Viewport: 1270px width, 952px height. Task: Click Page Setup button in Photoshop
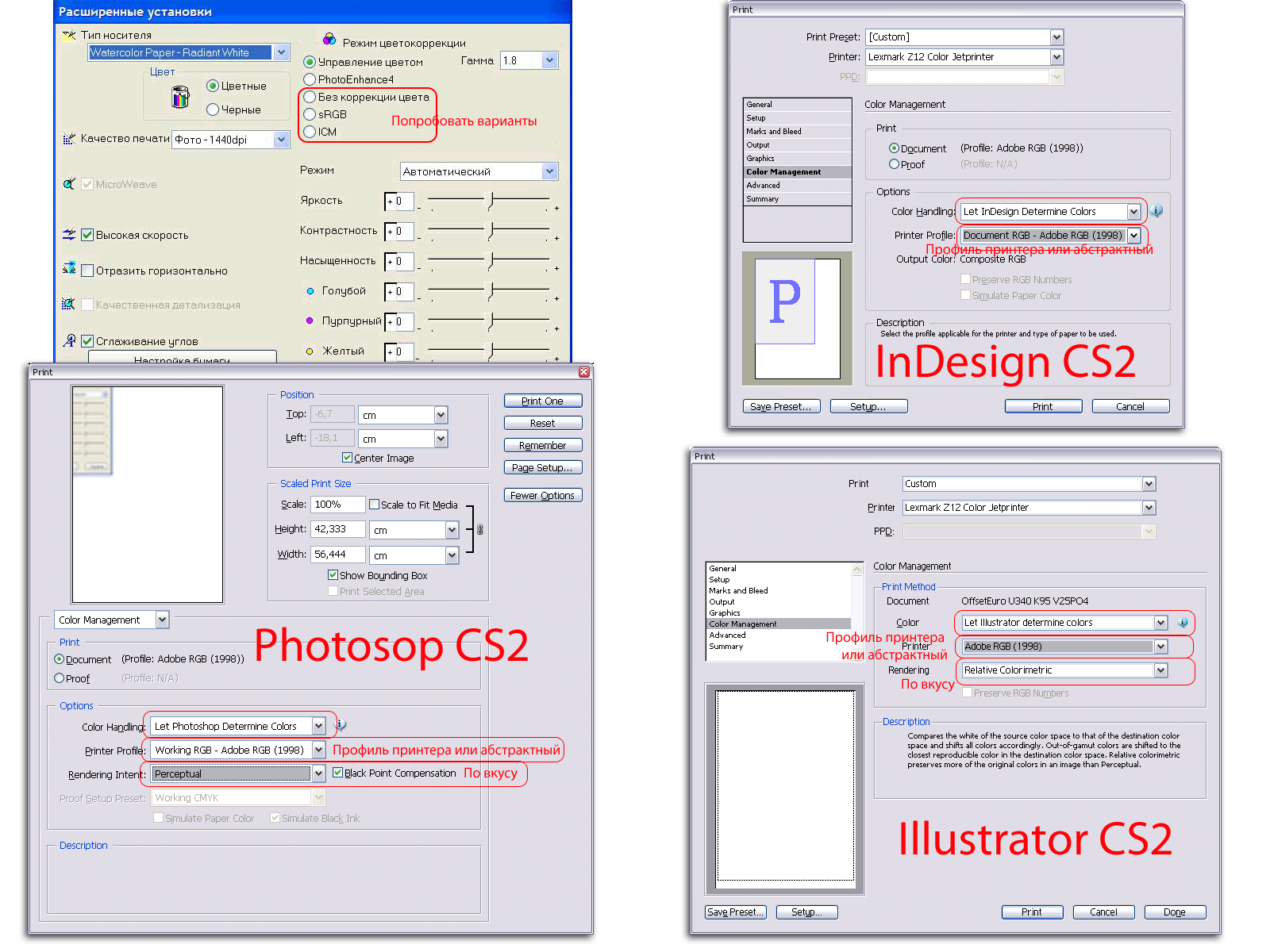click(543, 468)
